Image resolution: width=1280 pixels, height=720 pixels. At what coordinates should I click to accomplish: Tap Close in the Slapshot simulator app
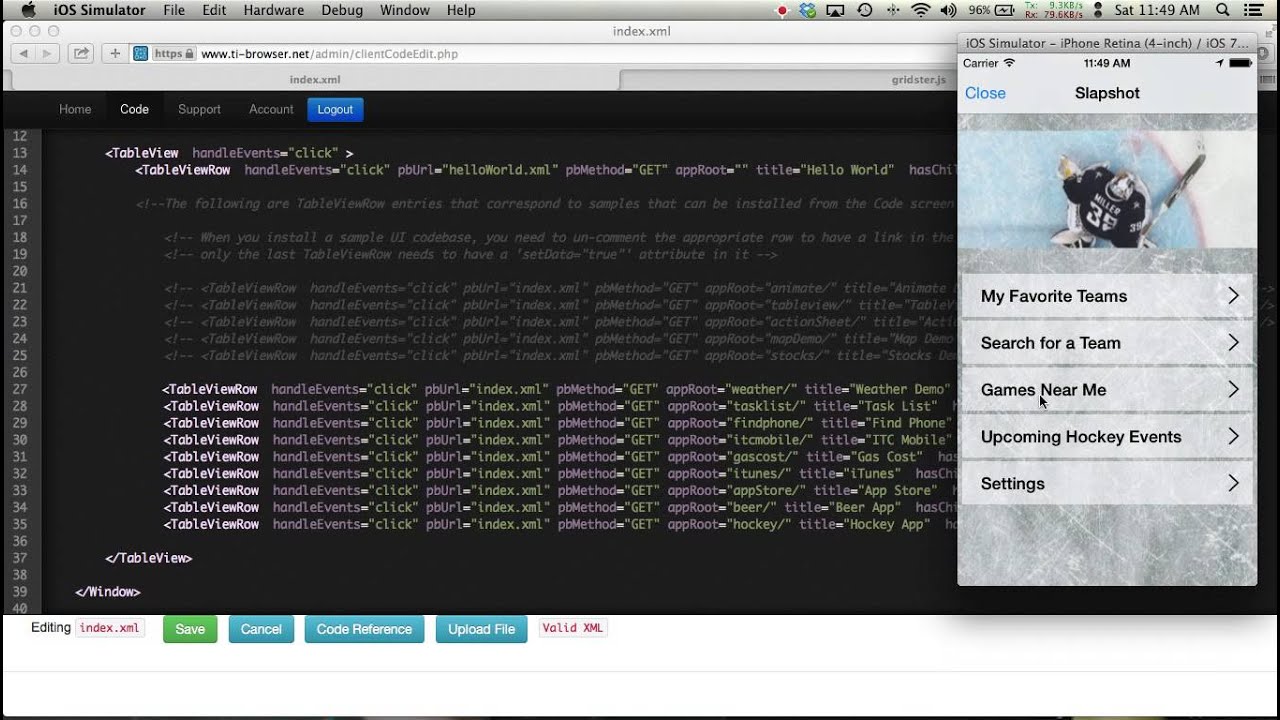[985, 93]
